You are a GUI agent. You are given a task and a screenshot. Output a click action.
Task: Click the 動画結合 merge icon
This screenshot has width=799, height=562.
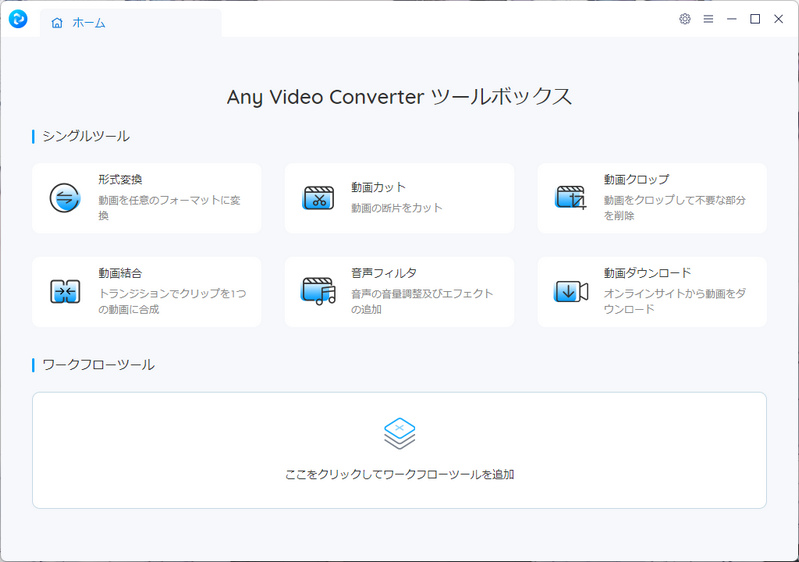coord(65,291)
